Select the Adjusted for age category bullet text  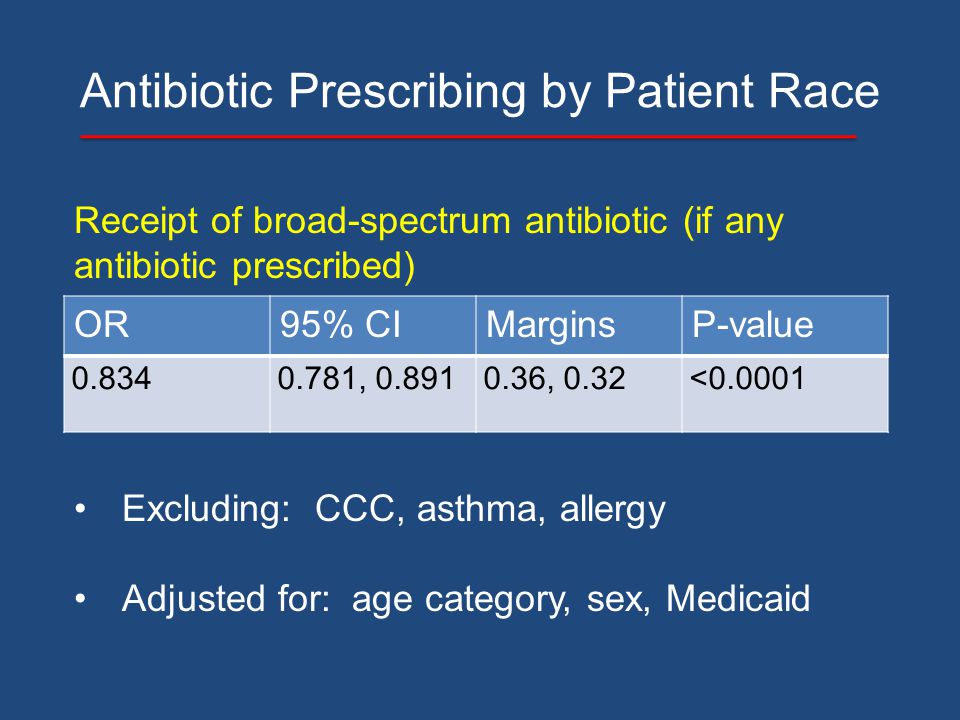(466, 599)
